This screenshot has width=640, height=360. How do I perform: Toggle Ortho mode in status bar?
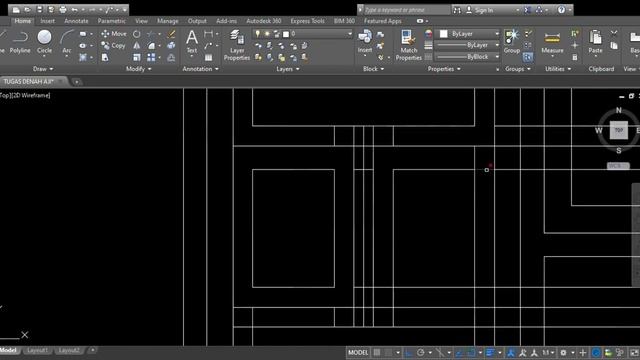(409, 352)
